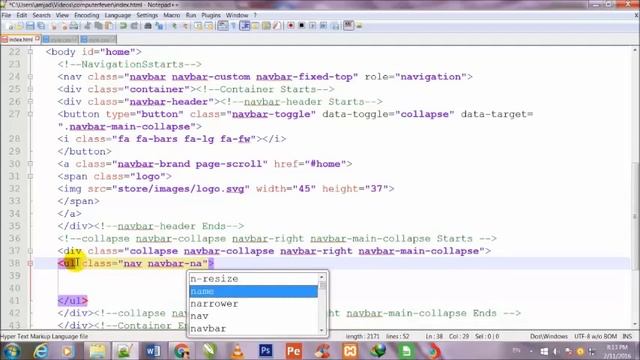This screenshot has height=360, width=640.
Task: Click autocomplete list scroll-up arrow
Action: pyautogui.click(x=322, y=277)
